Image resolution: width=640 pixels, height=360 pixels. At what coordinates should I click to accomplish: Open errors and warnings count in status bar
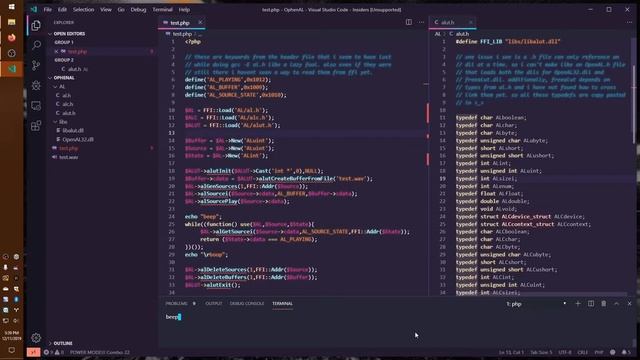(x=54, y=352)
